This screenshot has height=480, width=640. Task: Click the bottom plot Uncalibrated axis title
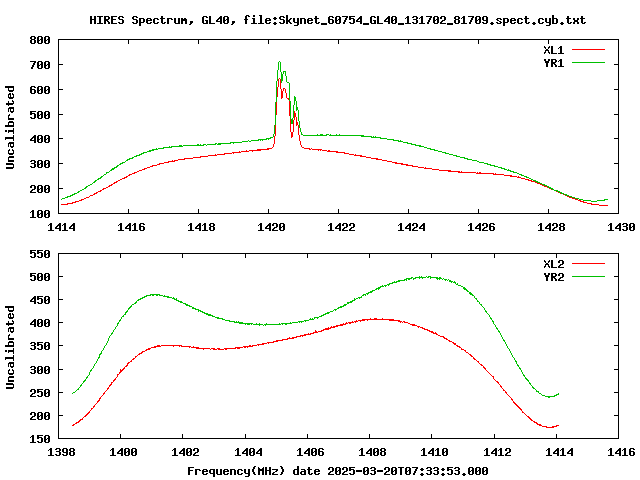tap(10, 347)
